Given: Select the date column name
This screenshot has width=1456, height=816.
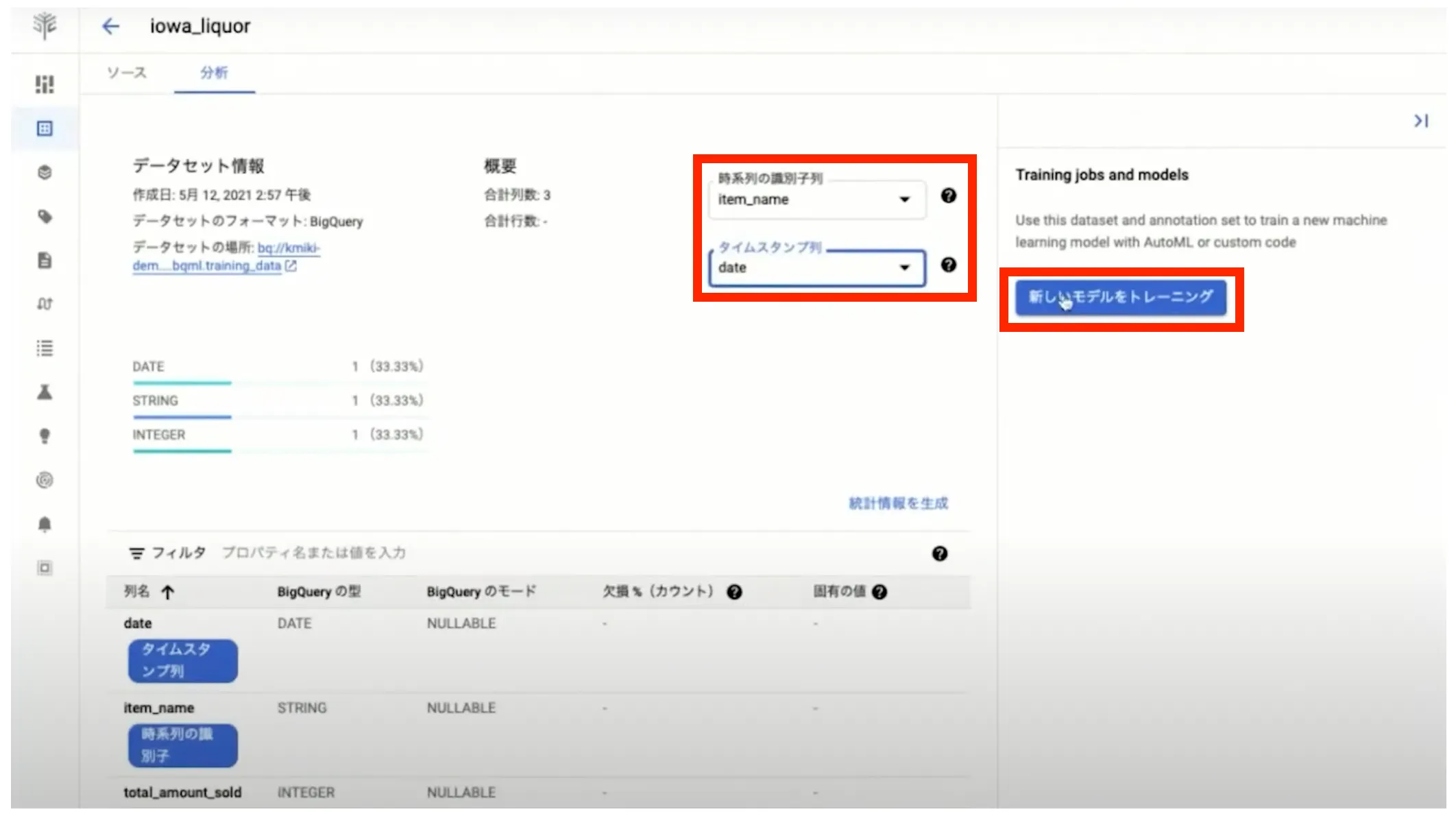Looking at the screenshot, I should tap(138, 623).
